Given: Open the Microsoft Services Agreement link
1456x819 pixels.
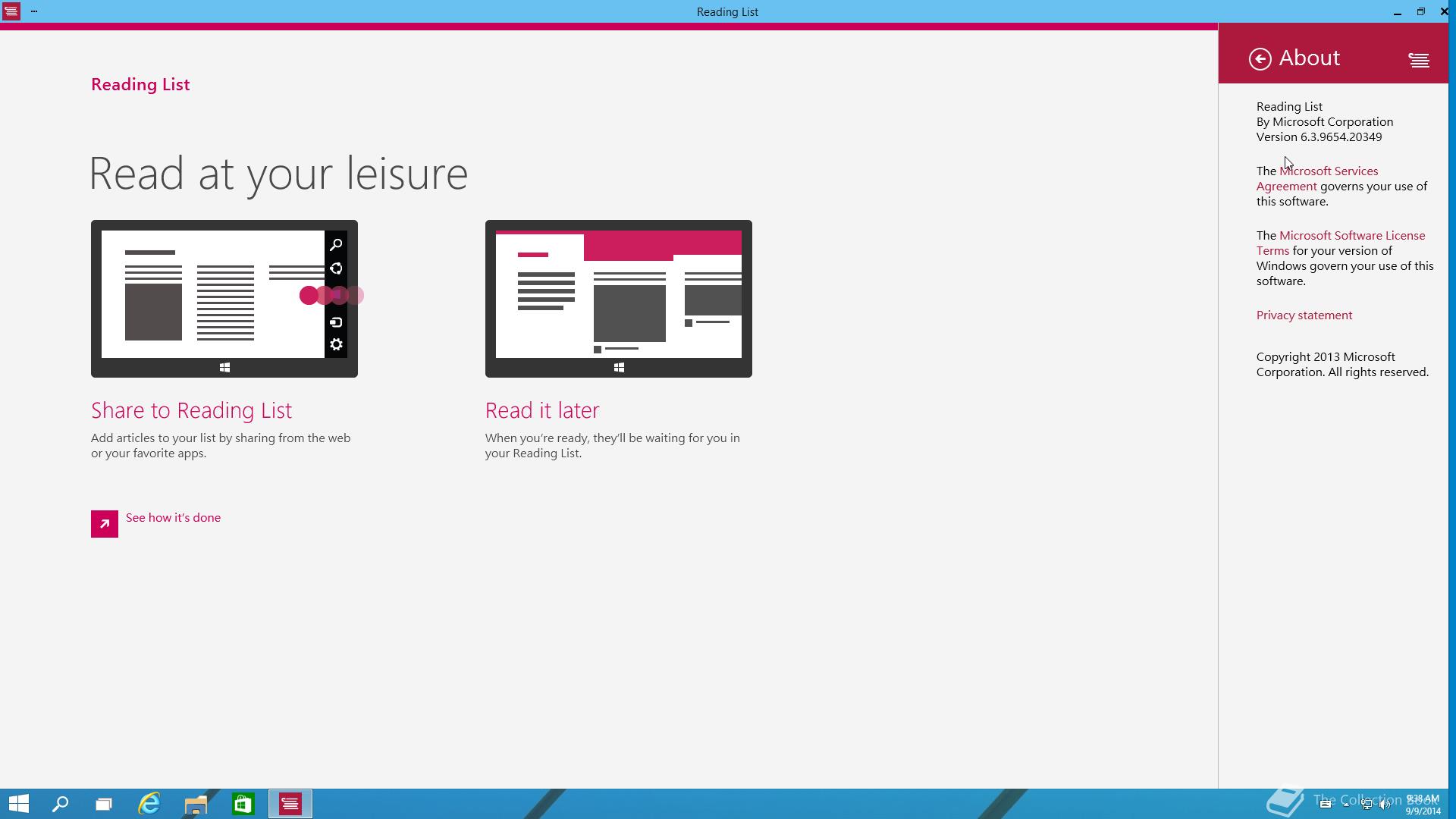Looking at the screenshot, I should pos(1317,179).
